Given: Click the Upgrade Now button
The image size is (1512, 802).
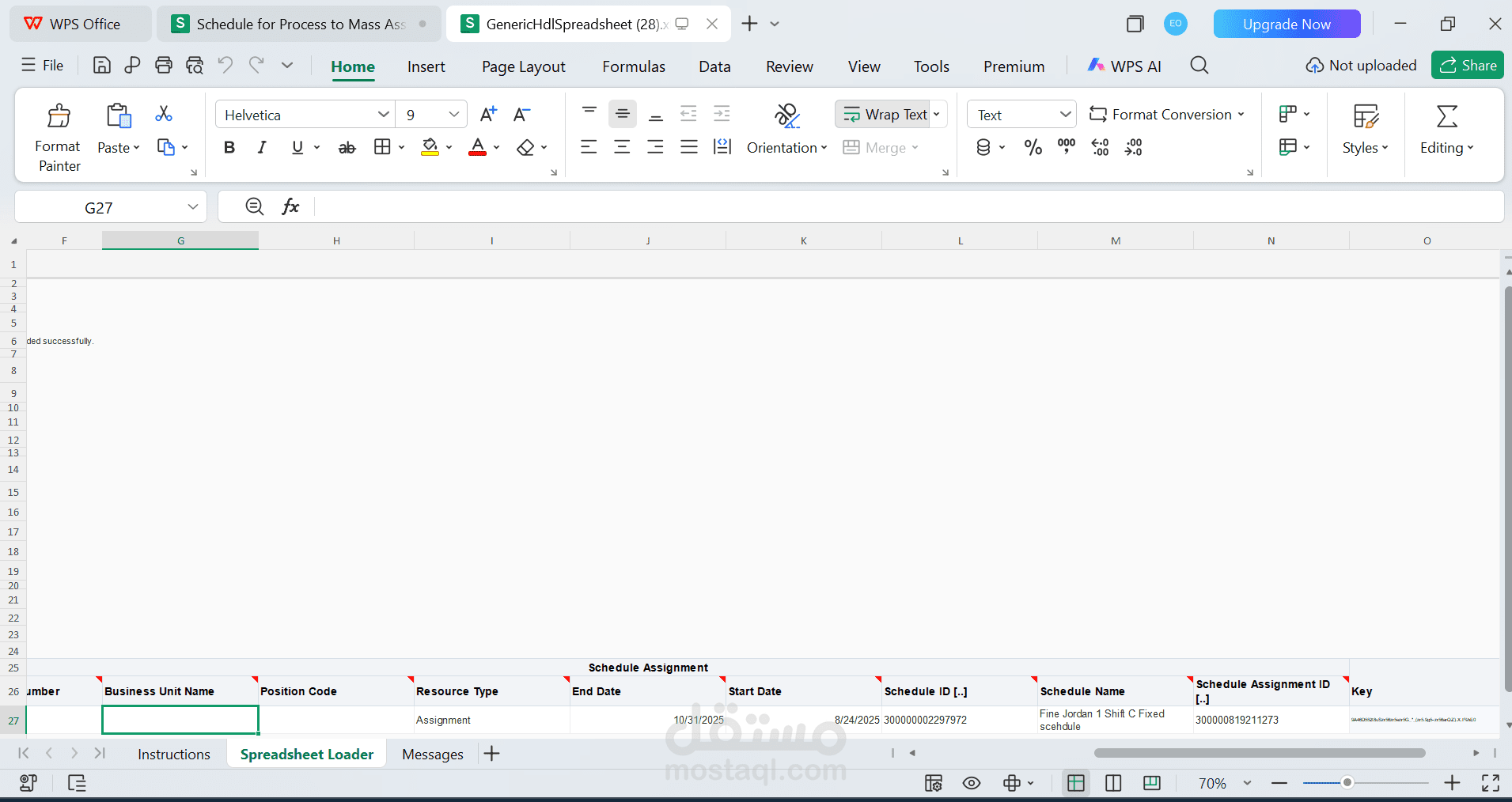Looking at the screenshot, I should [x=1287, y=24].
